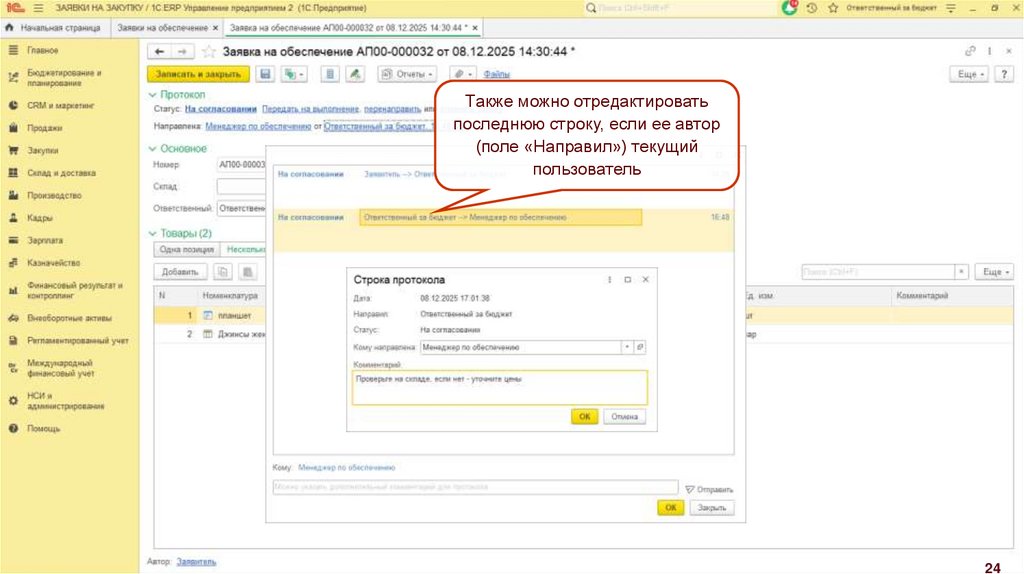Click the Комментарий text field in dialog
1024x574 pixels.
(499, 387)
